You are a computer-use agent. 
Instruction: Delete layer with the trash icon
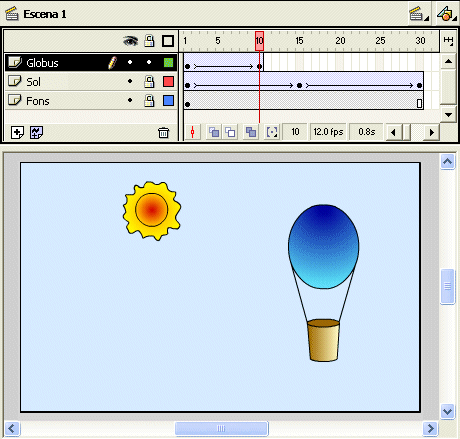pyautogui.click(x=163, y=132)
